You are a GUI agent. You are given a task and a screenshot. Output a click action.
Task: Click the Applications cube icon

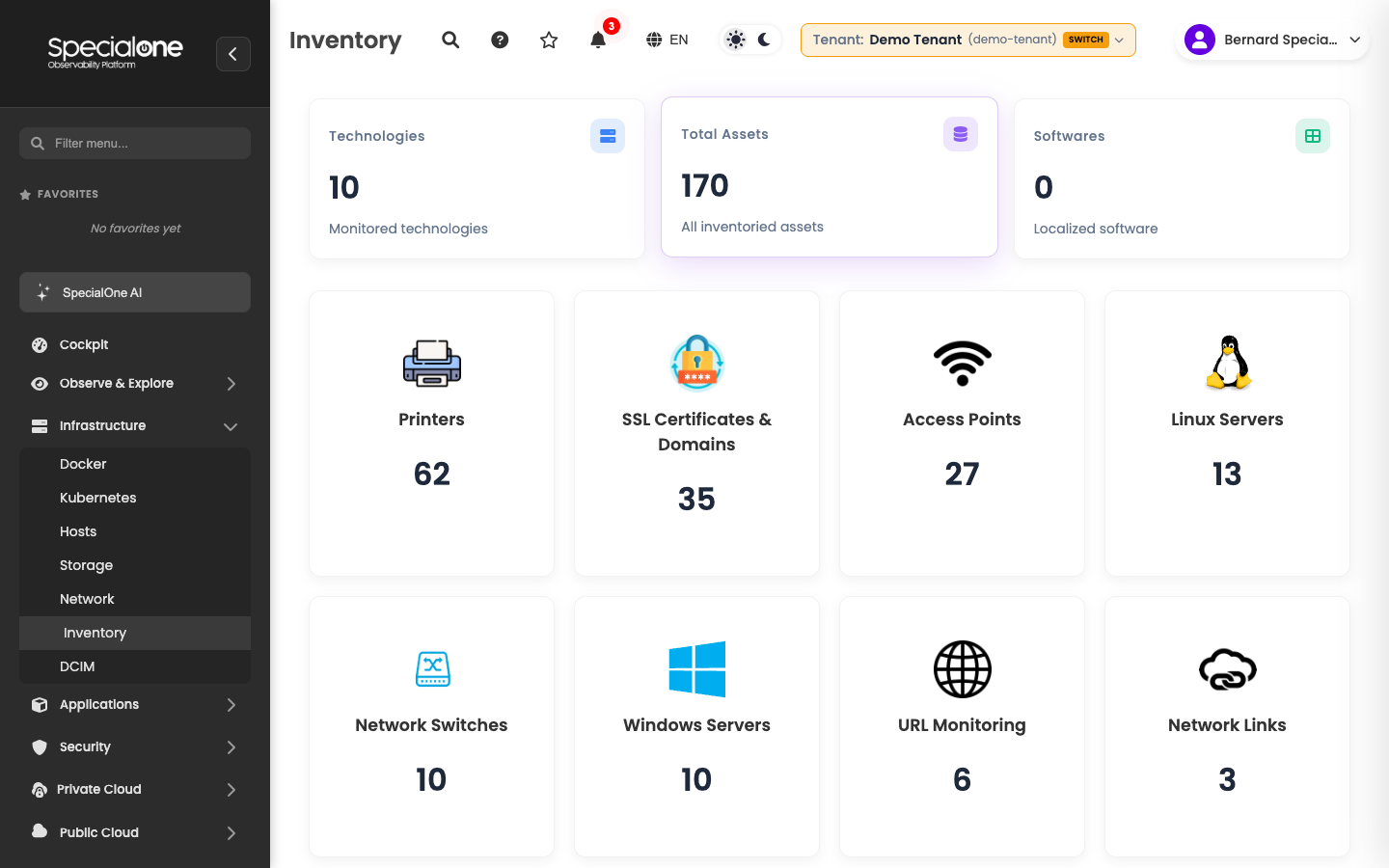click(40, 704)
